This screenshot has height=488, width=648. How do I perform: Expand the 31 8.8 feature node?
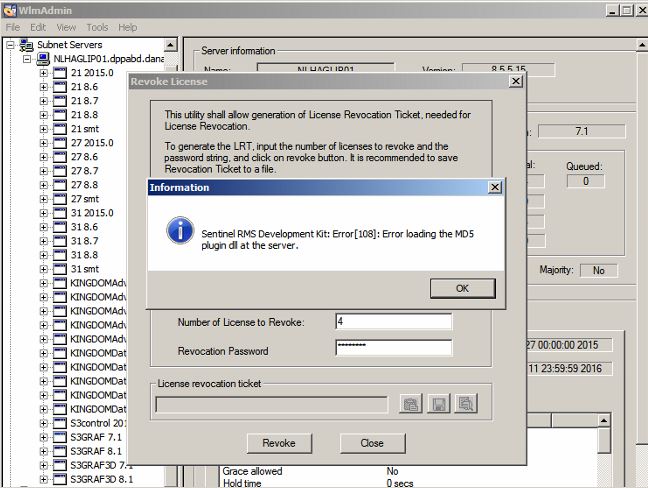(43, 255)
